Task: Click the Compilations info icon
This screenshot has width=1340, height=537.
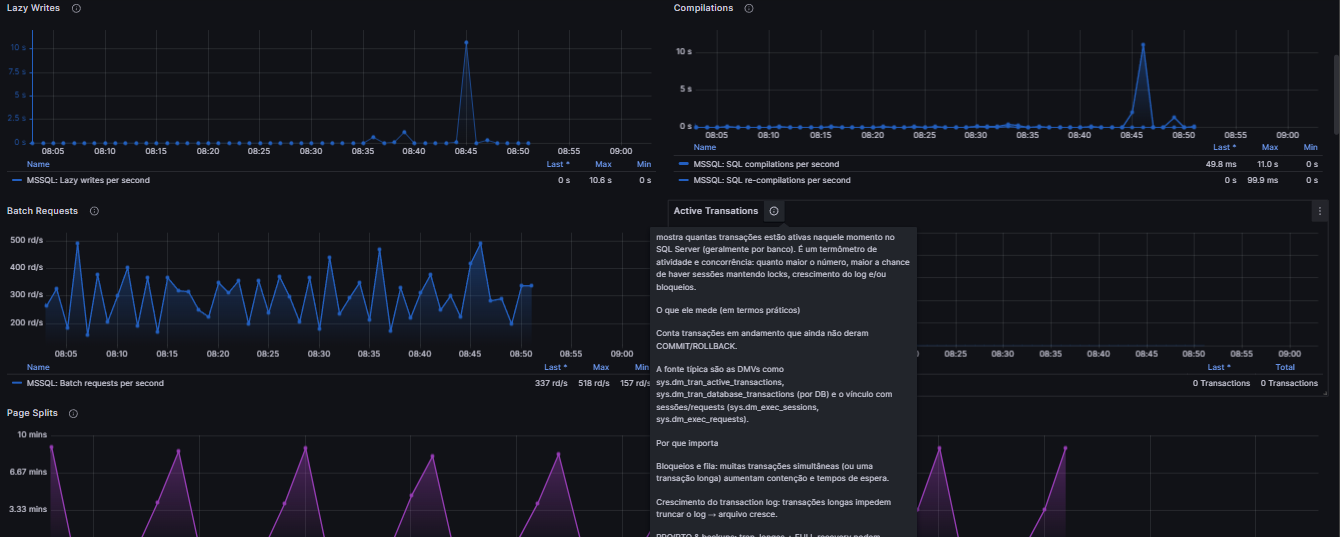Action: tap(749, 8)
